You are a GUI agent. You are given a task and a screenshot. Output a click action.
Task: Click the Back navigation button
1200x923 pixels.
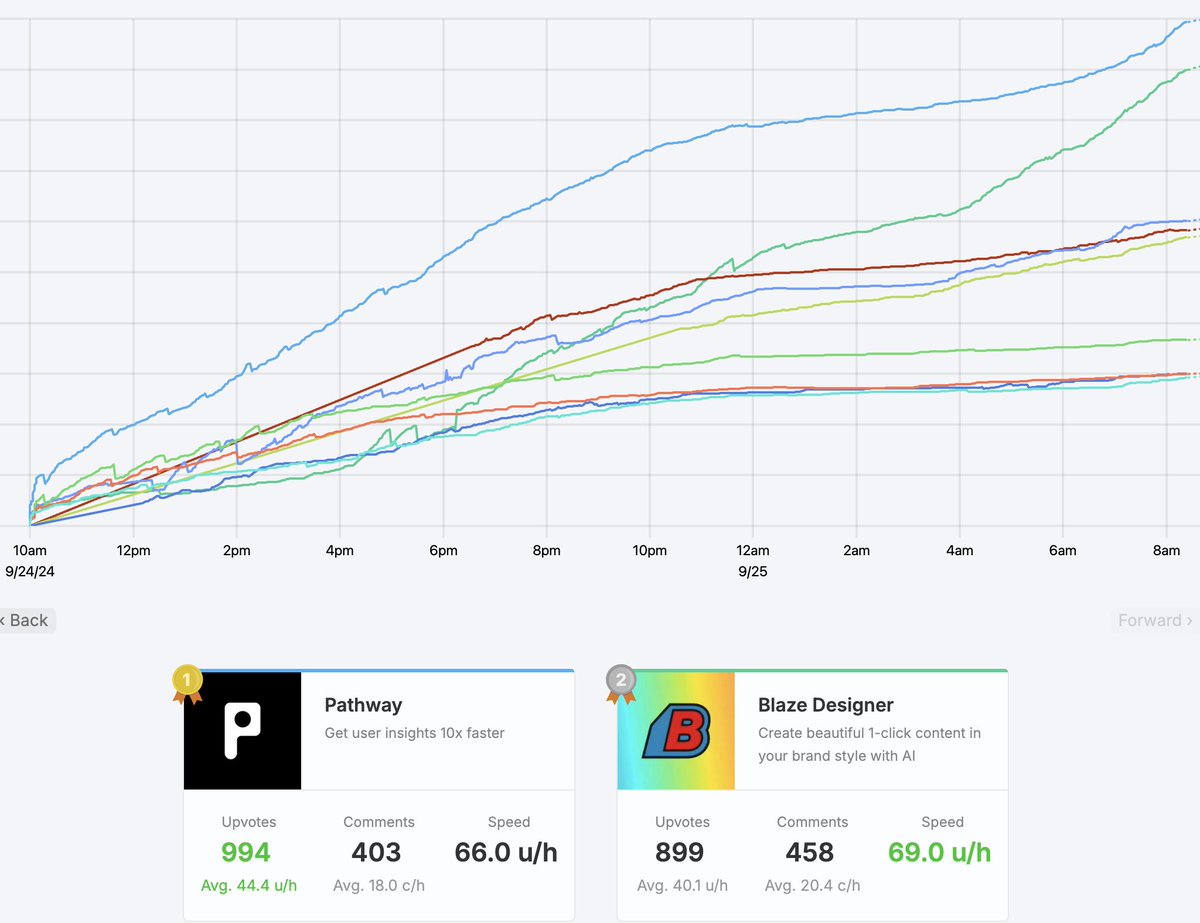pos(26,620)
